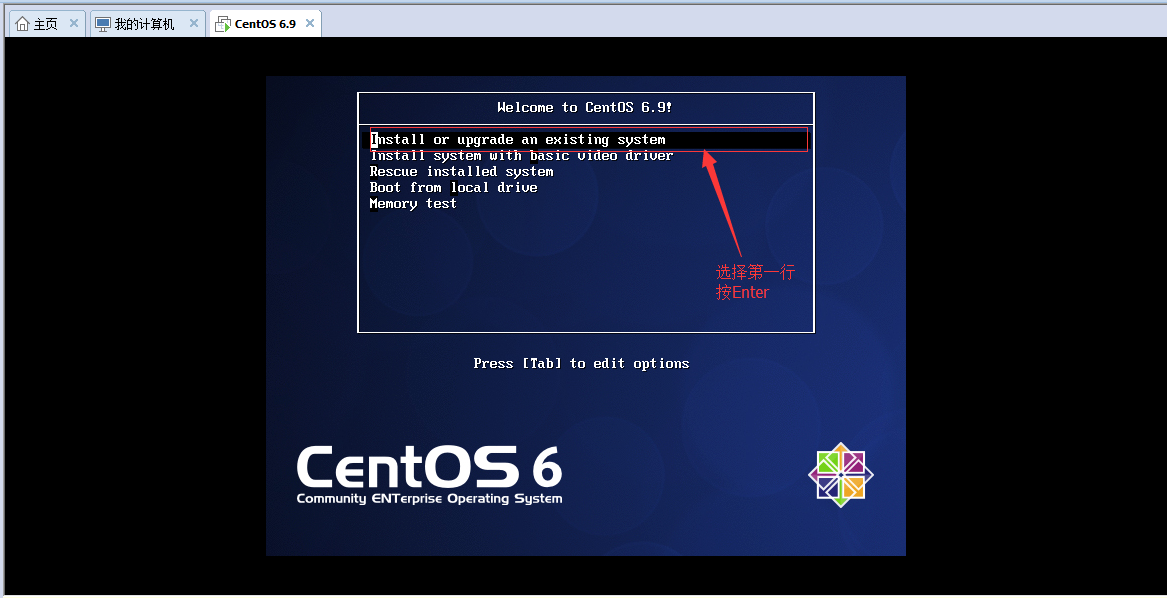Click the large CentOS 6 wordmark
1167x598 pixels.
coord(429,466)
